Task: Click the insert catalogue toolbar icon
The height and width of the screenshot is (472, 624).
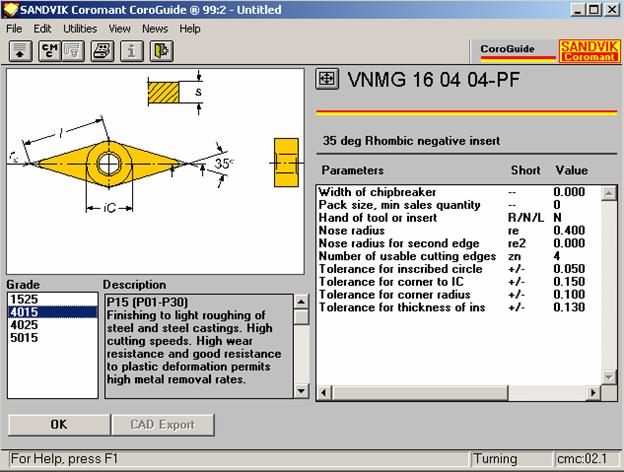Action: 102,51
